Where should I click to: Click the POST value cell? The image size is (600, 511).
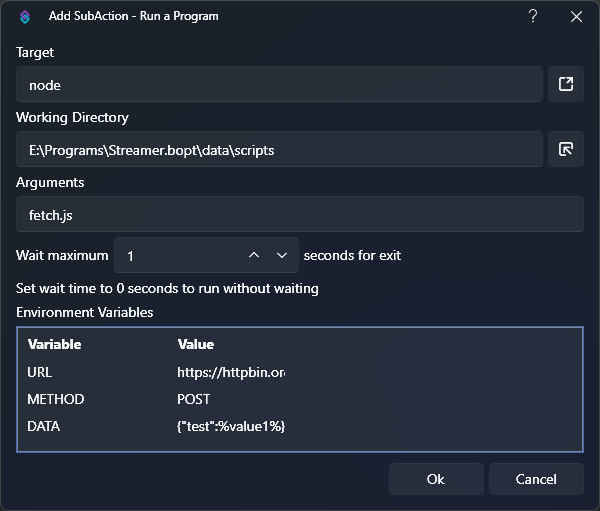194,399
